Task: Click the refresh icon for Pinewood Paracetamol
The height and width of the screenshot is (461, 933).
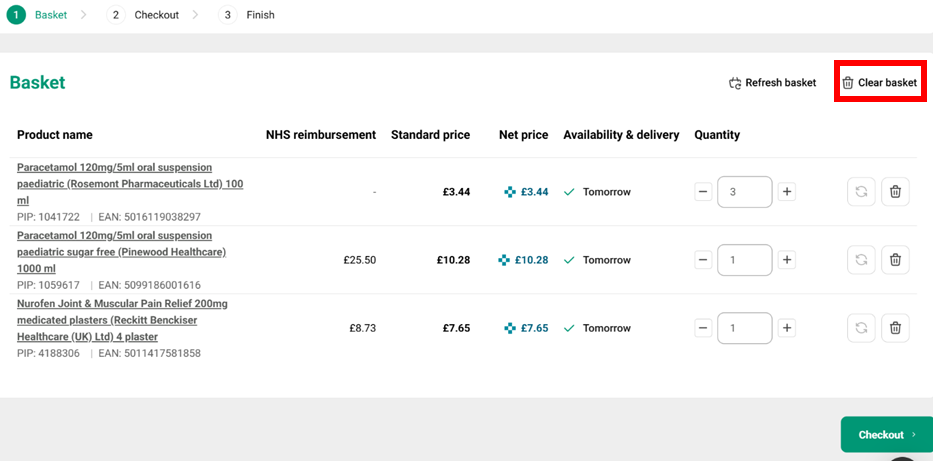Action: tap(860, 260)
